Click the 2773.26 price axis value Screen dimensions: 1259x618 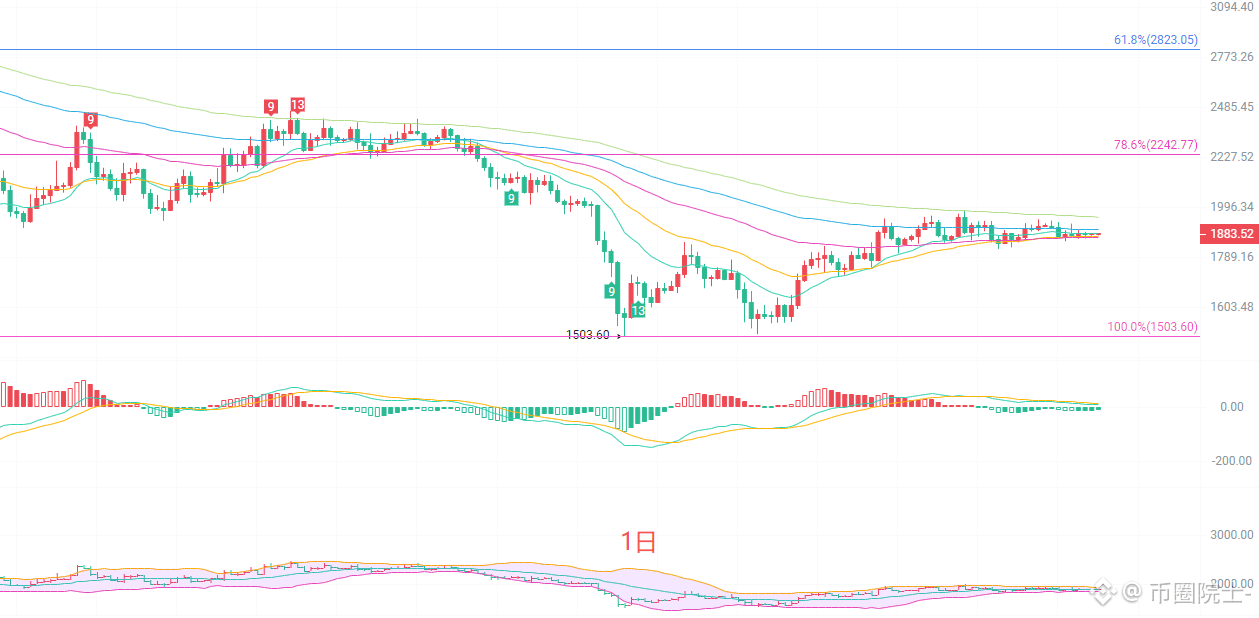pos(1231,56)
